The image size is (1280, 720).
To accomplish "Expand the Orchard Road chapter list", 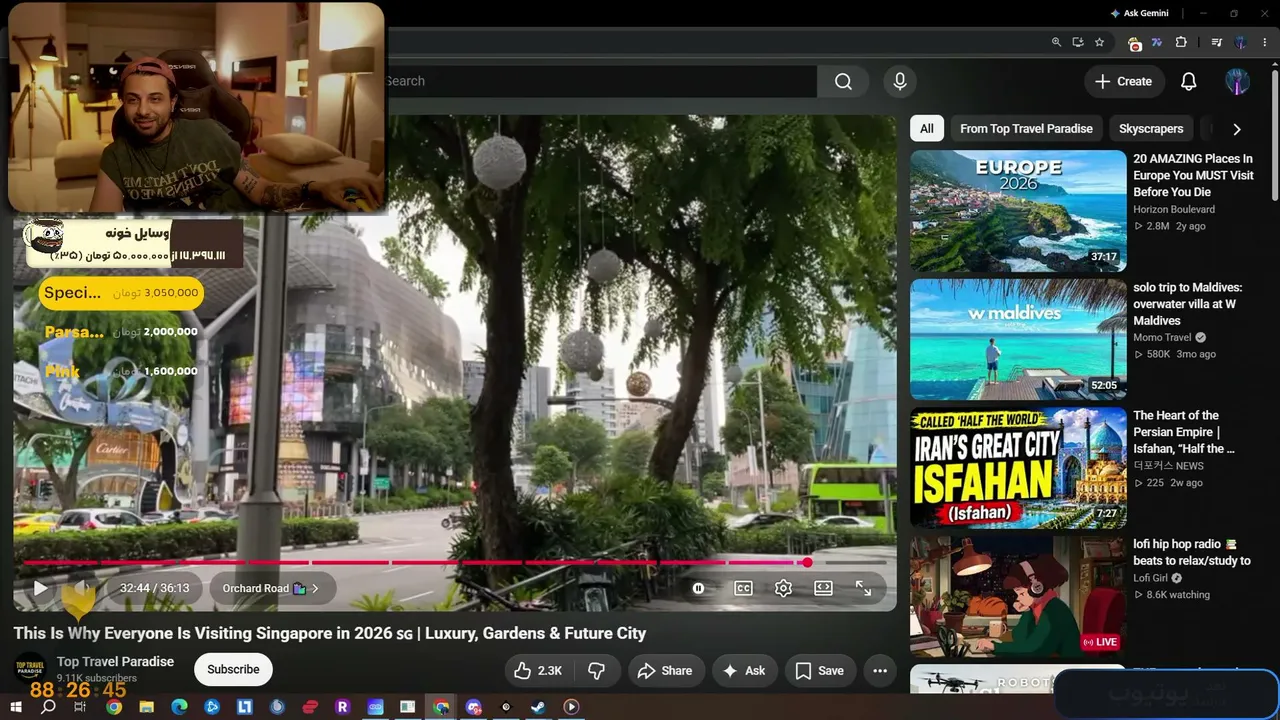I will [271, 588].
